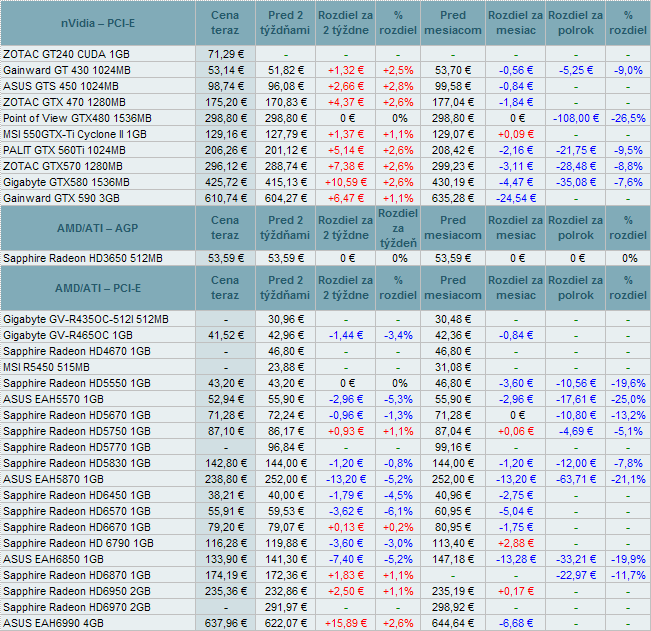The width and height of the screenshot is (651, 631).
Task: Select Sapphire Radeon HD6950 2GB name
Action: [x=77, y=591]
